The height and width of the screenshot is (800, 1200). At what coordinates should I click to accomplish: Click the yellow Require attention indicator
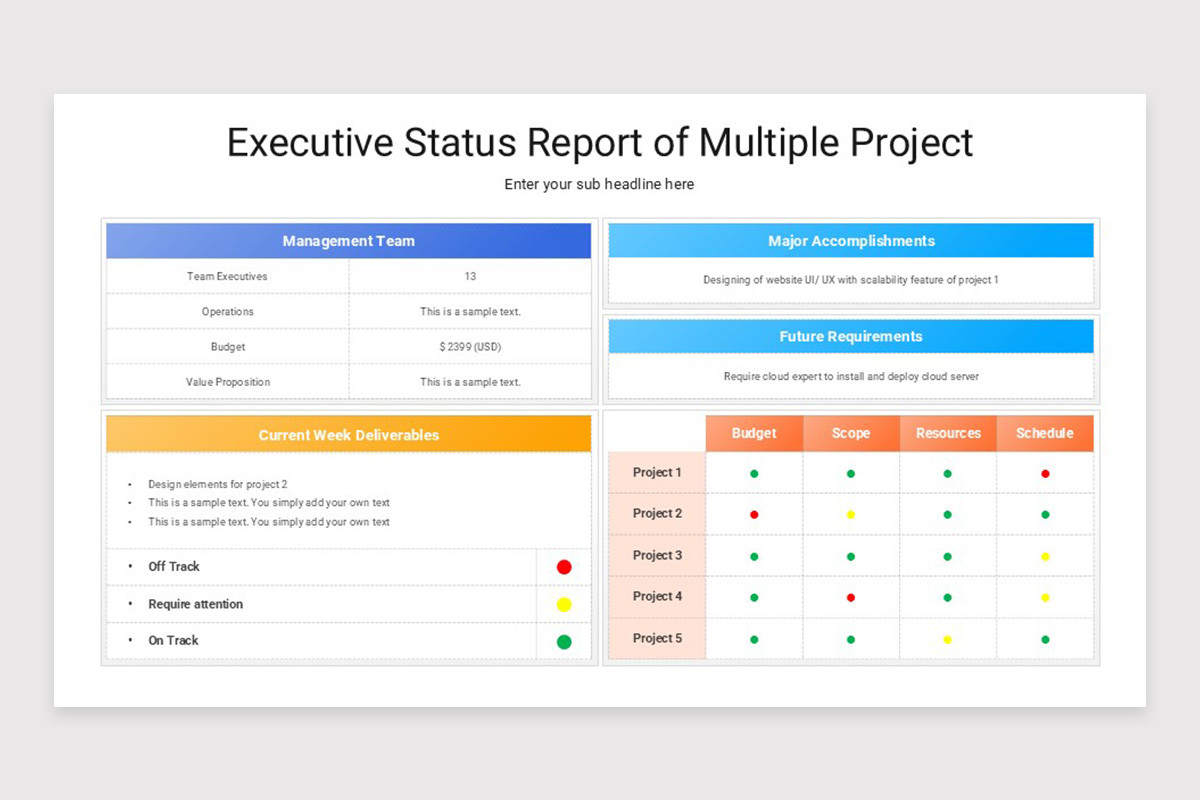[563, 603]
